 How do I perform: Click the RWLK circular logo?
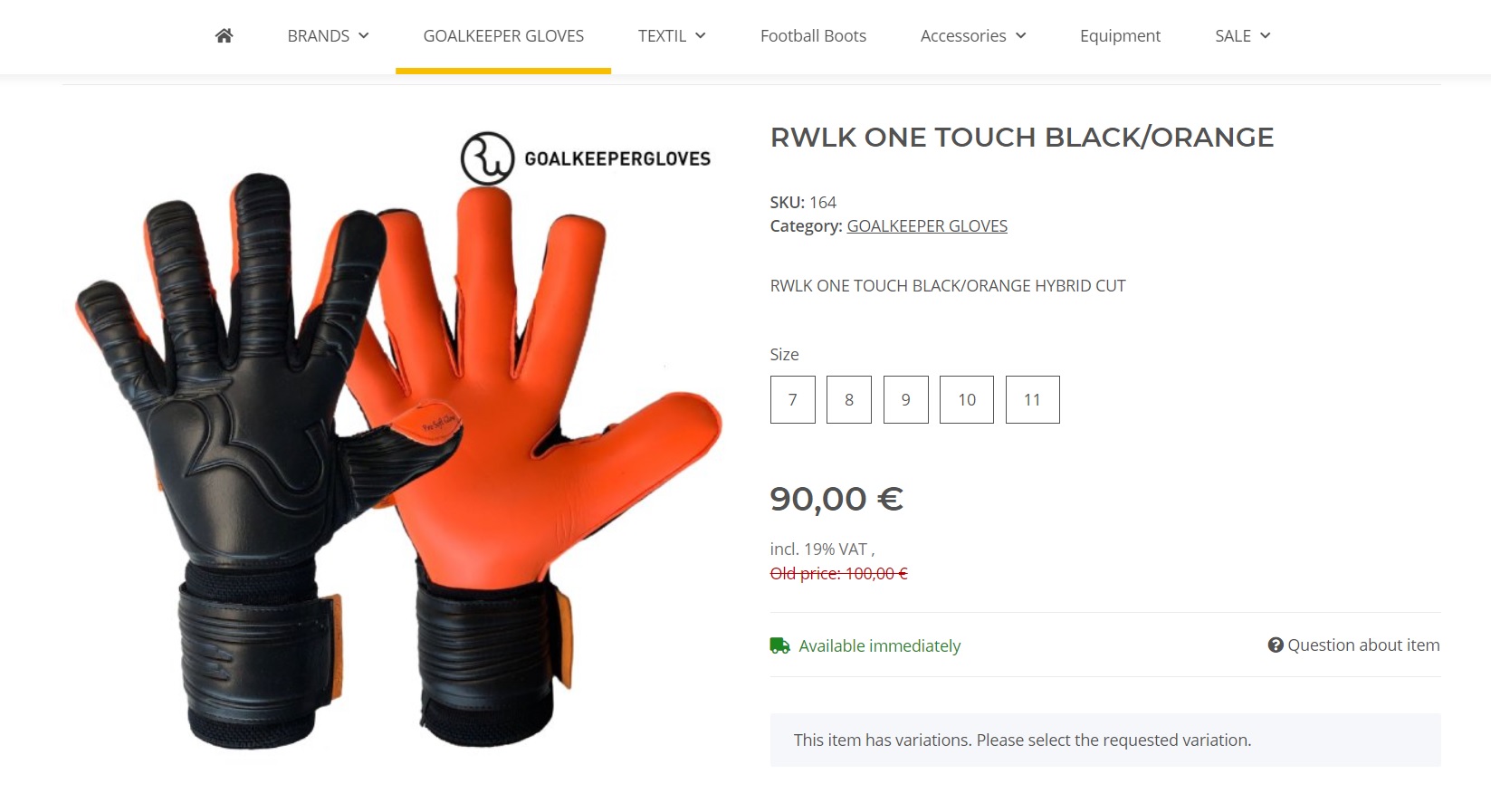487,158
